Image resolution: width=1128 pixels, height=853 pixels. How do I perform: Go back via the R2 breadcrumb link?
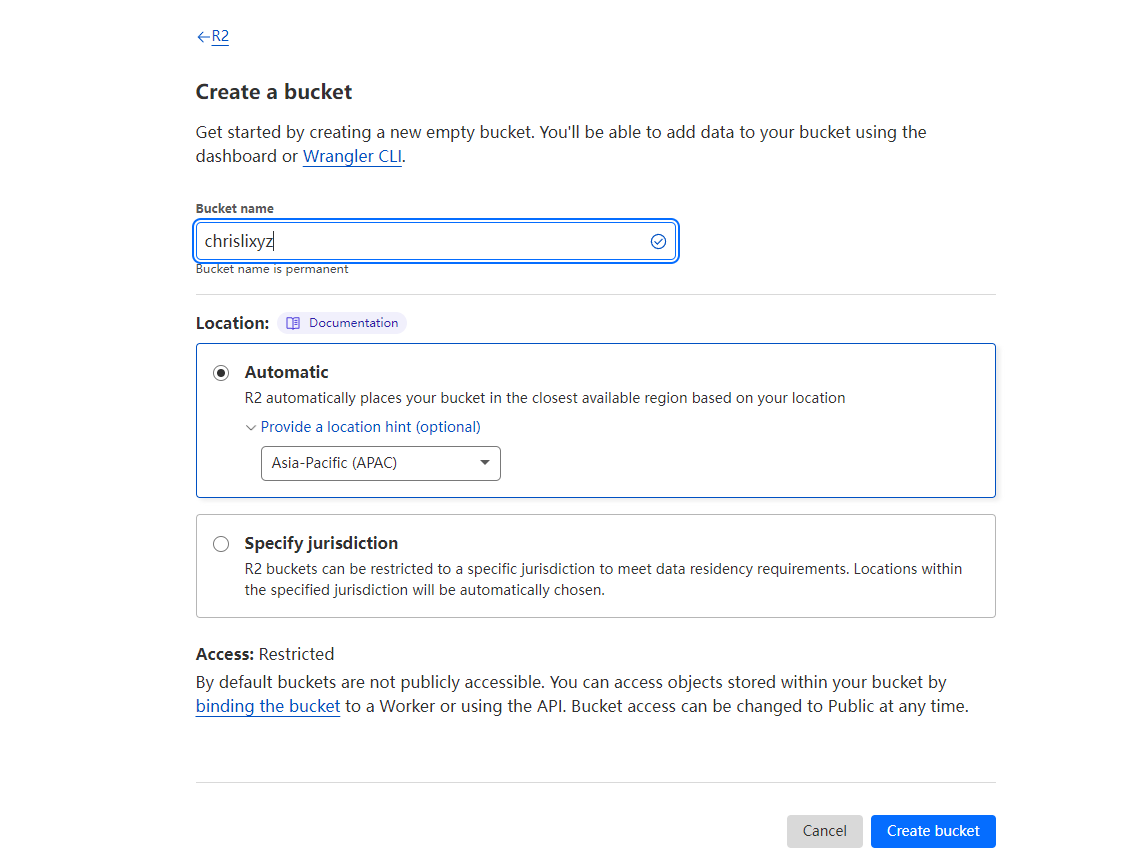[220, 37]
